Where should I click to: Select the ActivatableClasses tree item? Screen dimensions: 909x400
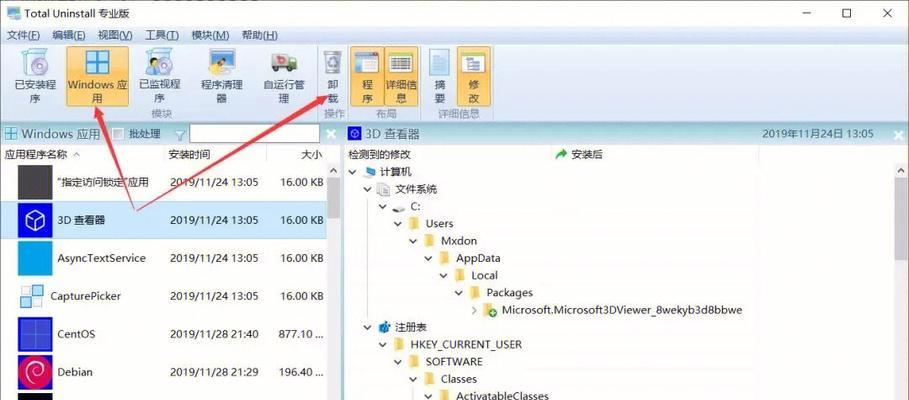(x=502, y=397)
